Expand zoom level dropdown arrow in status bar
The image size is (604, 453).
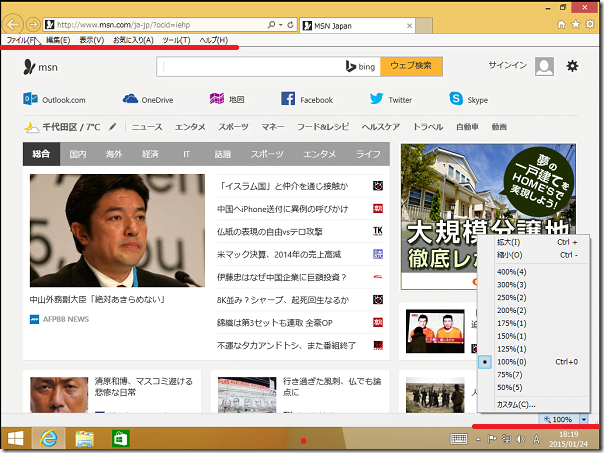(583, 419)
